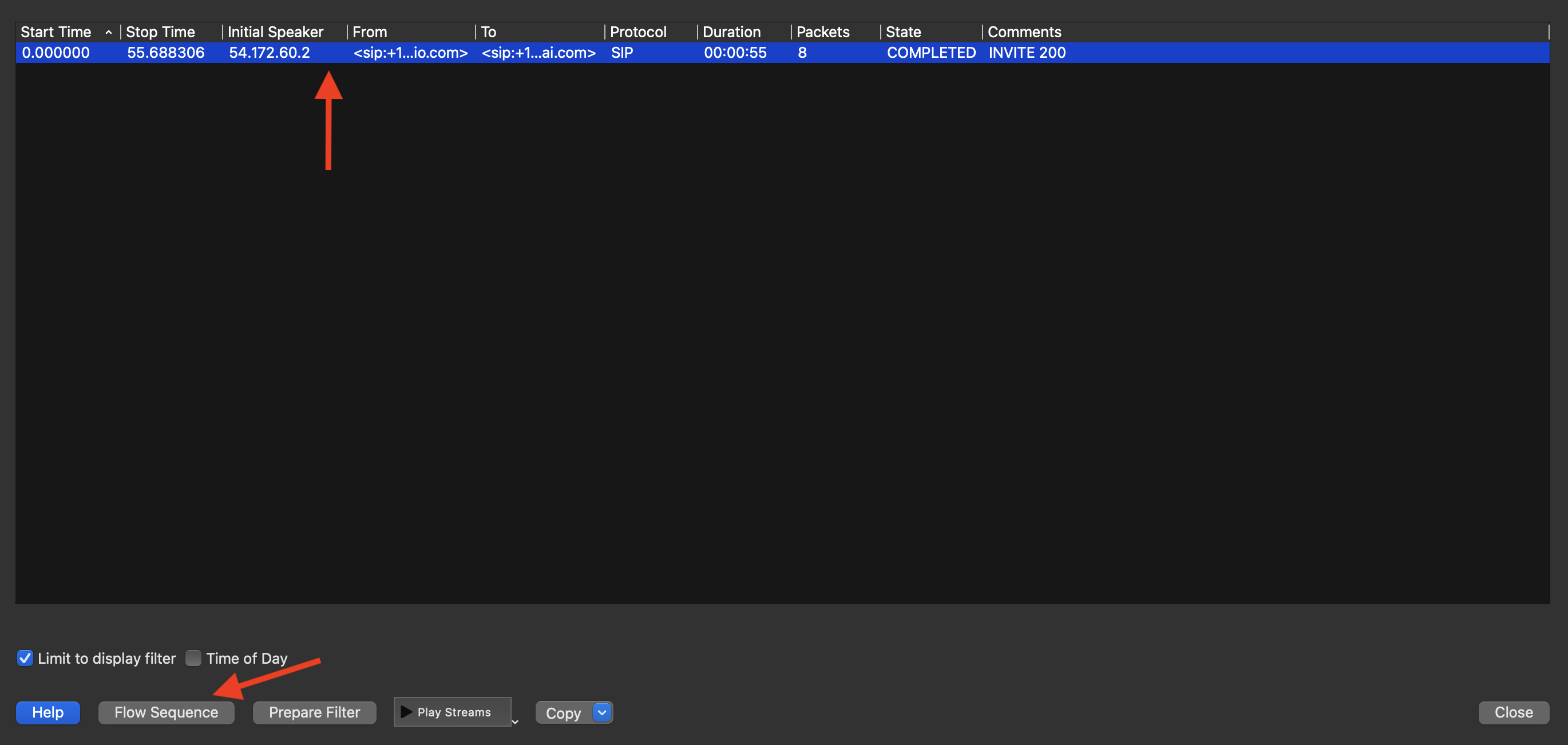Enable the Time of Day checkbox

pos(193,658)
